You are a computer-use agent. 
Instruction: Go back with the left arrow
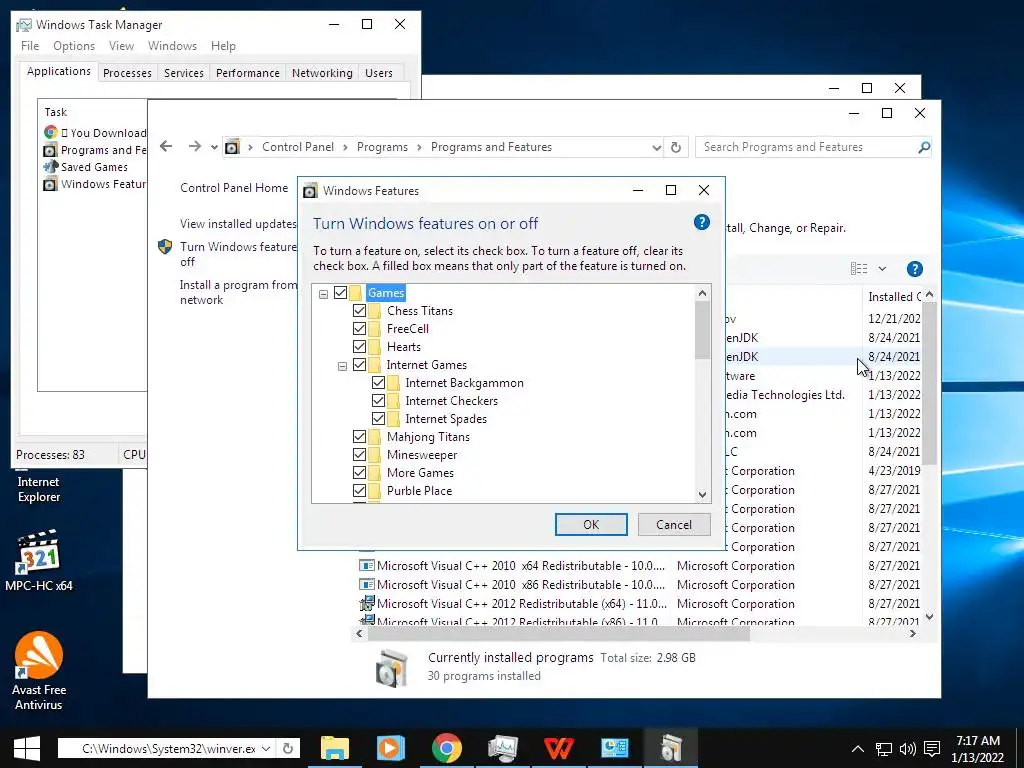click(x=166, y=146)
